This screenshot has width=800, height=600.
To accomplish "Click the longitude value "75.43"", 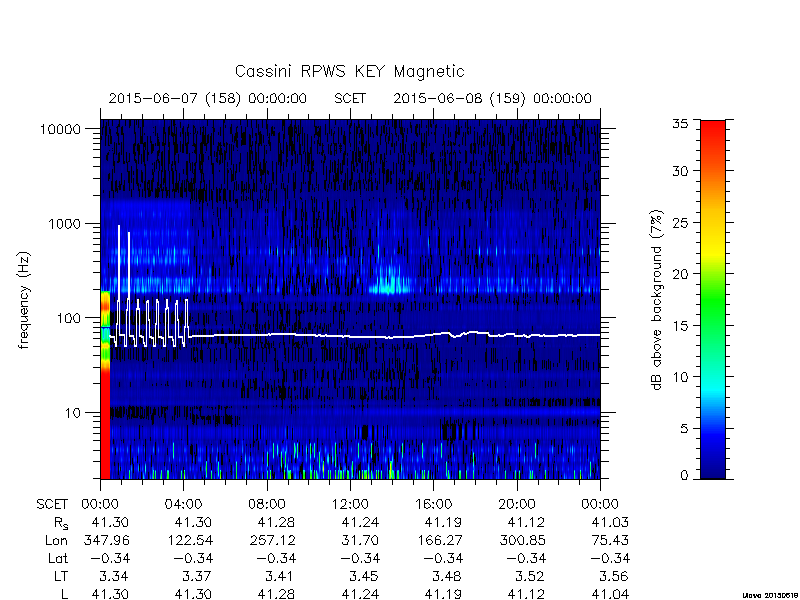I will pyautogui.click(x=610, y=540).
